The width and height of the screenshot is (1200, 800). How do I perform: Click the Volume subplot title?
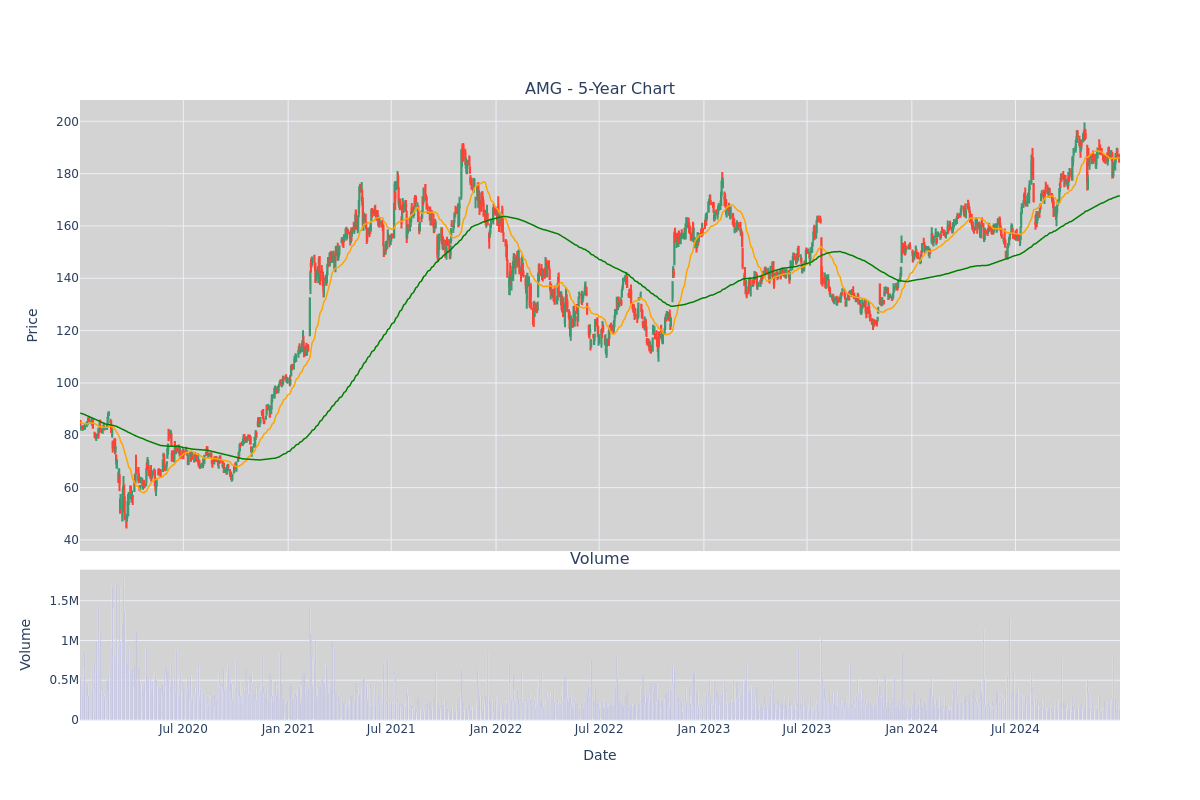pyautogui.click(x=600, y=559)
